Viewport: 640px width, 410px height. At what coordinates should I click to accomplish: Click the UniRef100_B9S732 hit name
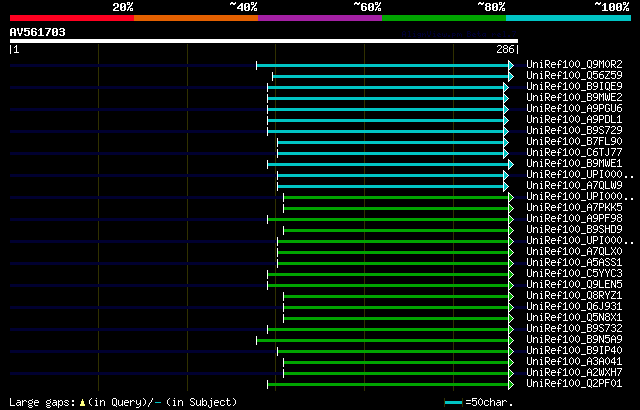[x=574, y=329]
